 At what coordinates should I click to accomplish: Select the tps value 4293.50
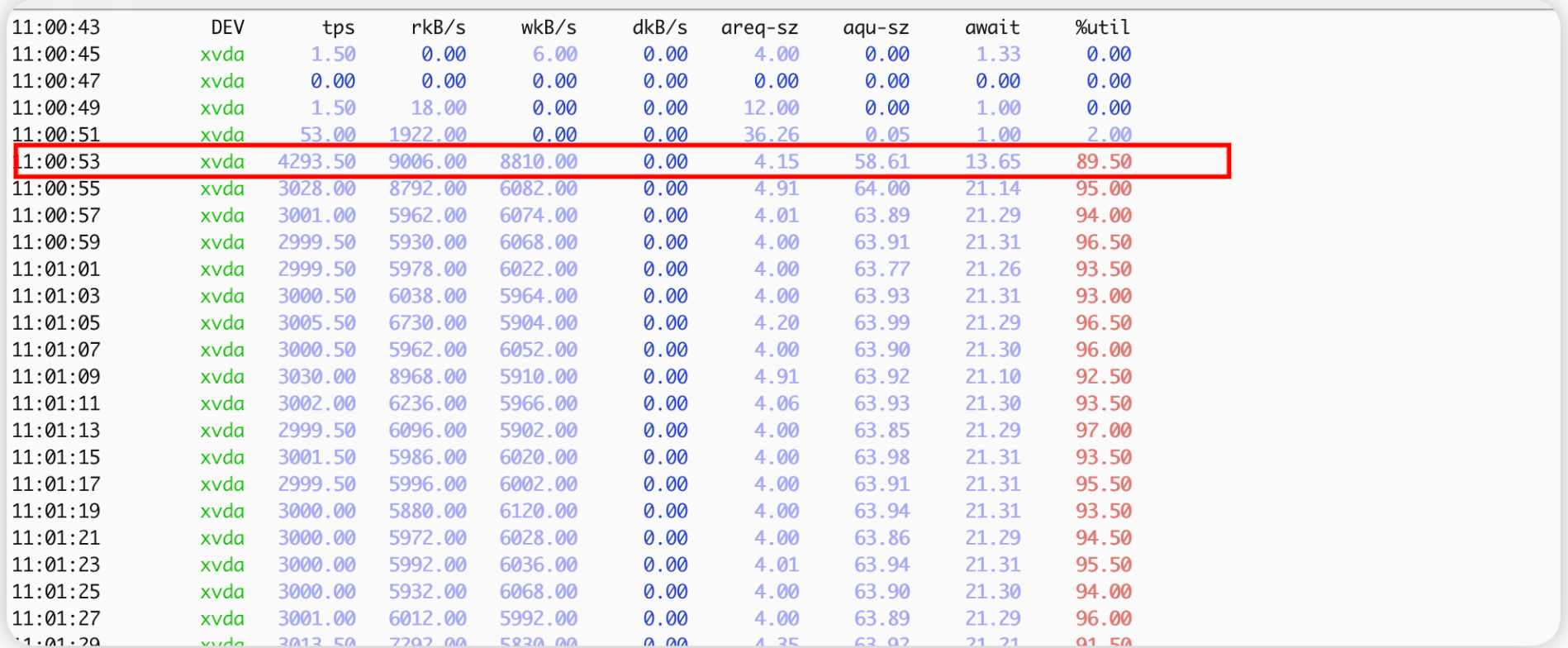click(x=316, y=162)
